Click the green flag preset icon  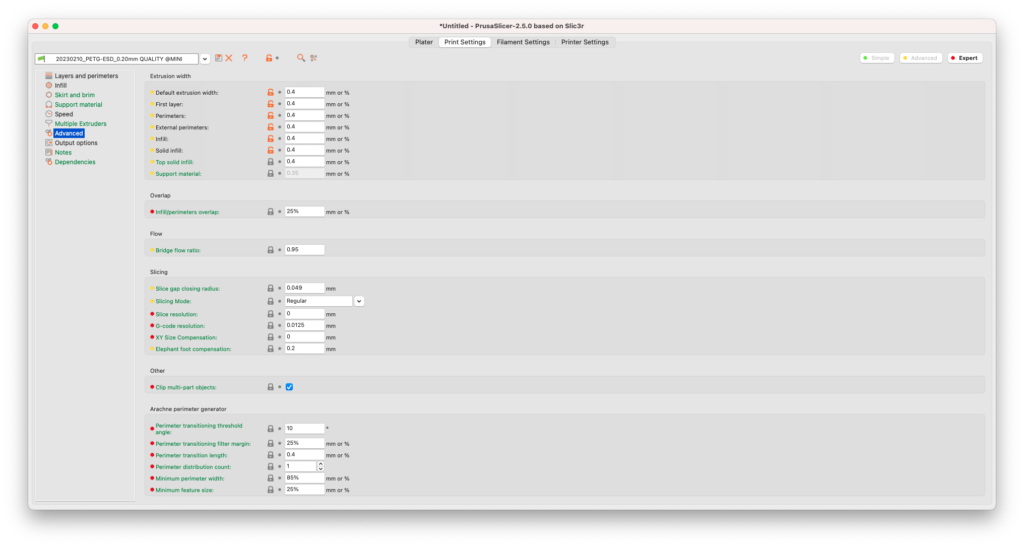click(42, 59)
